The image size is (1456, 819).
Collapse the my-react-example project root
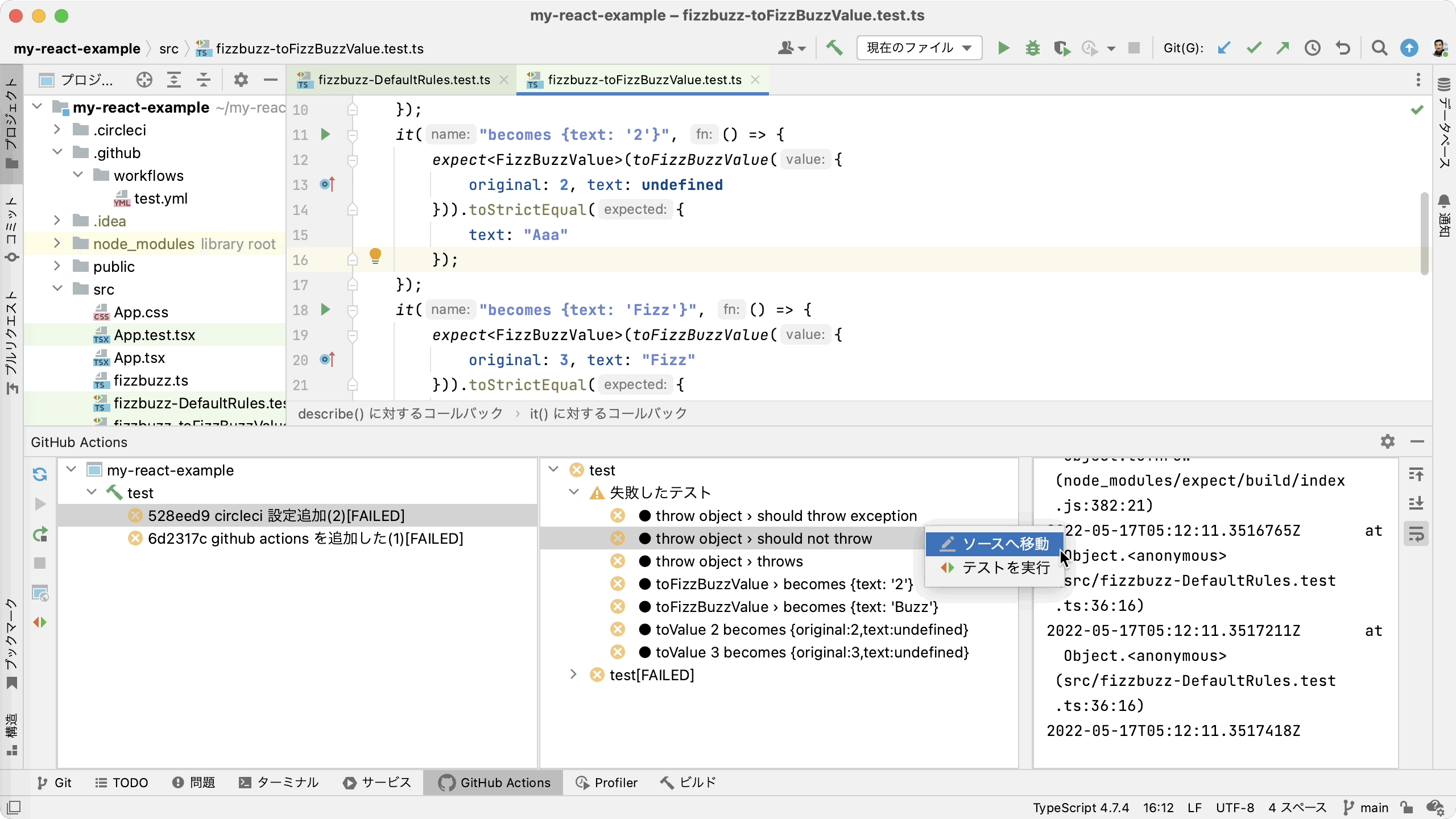[38, 106]
